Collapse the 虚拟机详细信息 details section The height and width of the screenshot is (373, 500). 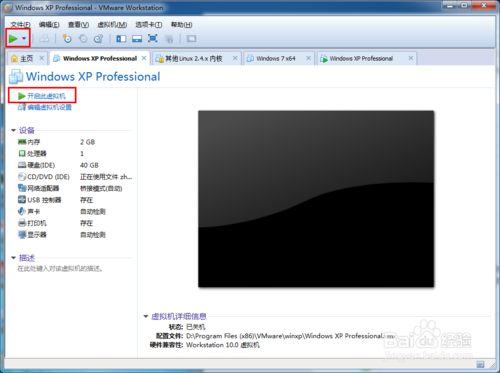click(x=146, y=316)
